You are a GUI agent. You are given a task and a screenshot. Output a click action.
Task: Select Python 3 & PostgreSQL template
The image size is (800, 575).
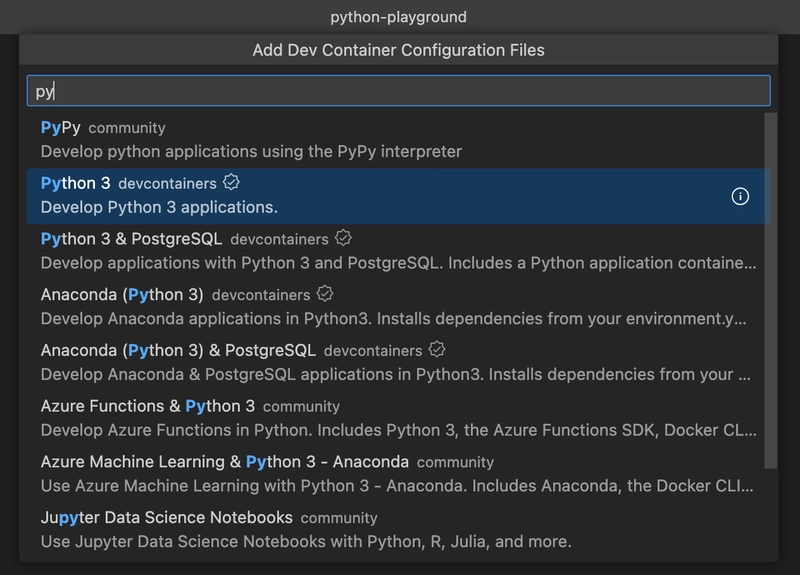pyautogui.click(x=131, y=239)
